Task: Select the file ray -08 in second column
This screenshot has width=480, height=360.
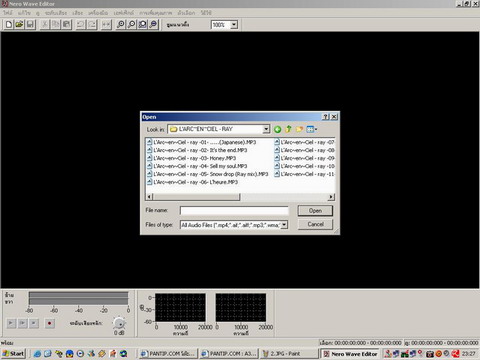Action: [304, 150]
